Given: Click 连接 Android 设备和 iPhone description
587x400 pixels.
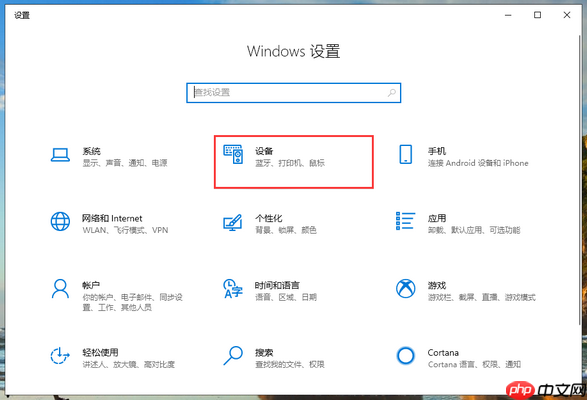Looking at the screenshot, I should tap(478, 163).
